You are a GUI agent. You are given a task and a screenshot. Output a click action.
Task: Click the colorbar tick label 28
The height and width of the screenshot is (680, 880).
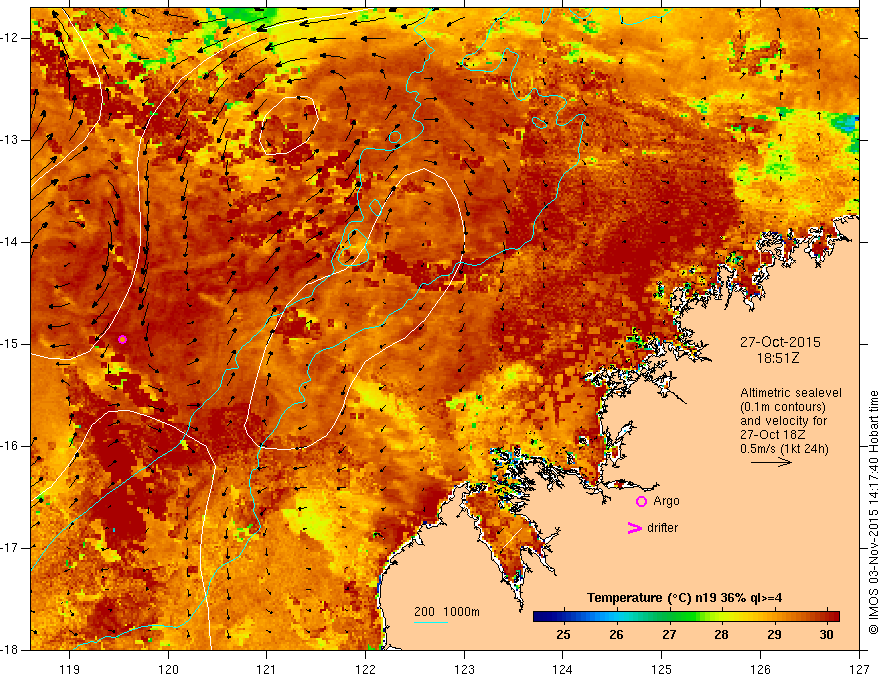721,635
